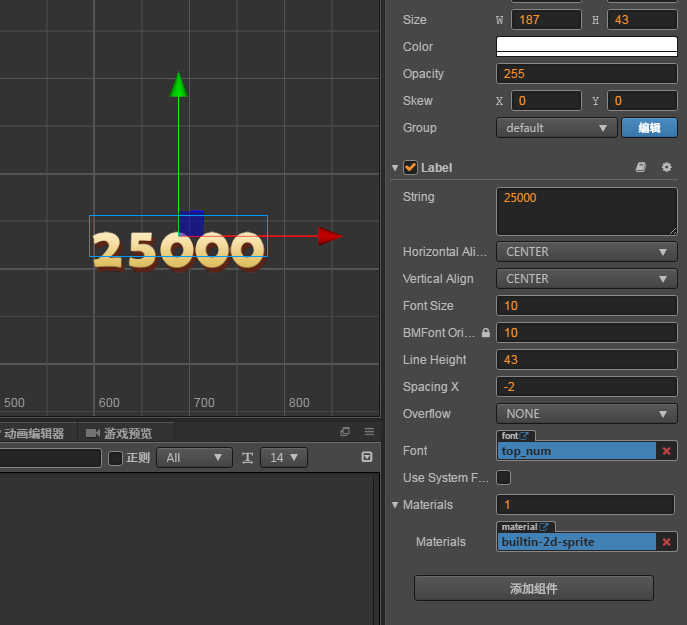Collapse the Materials array expander

click(395, 505)
